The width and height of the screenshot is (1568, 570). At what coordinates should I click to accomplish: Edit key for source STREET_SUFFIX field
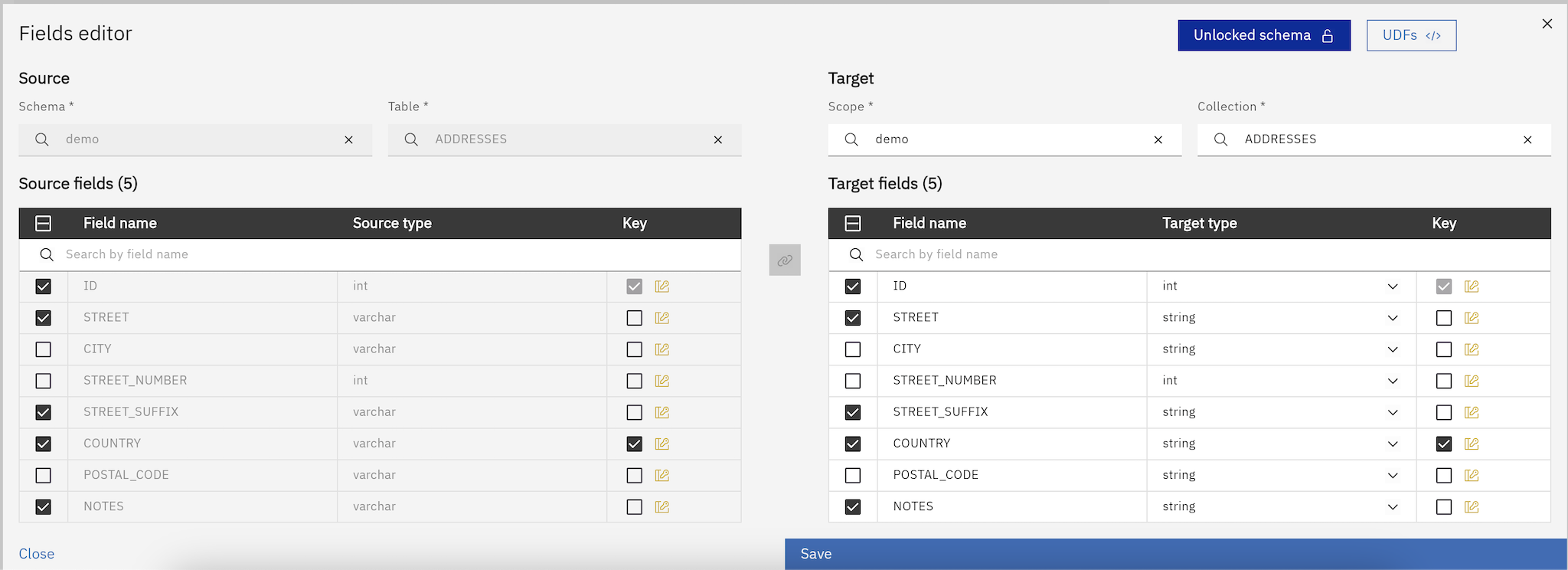pos(662,412)
